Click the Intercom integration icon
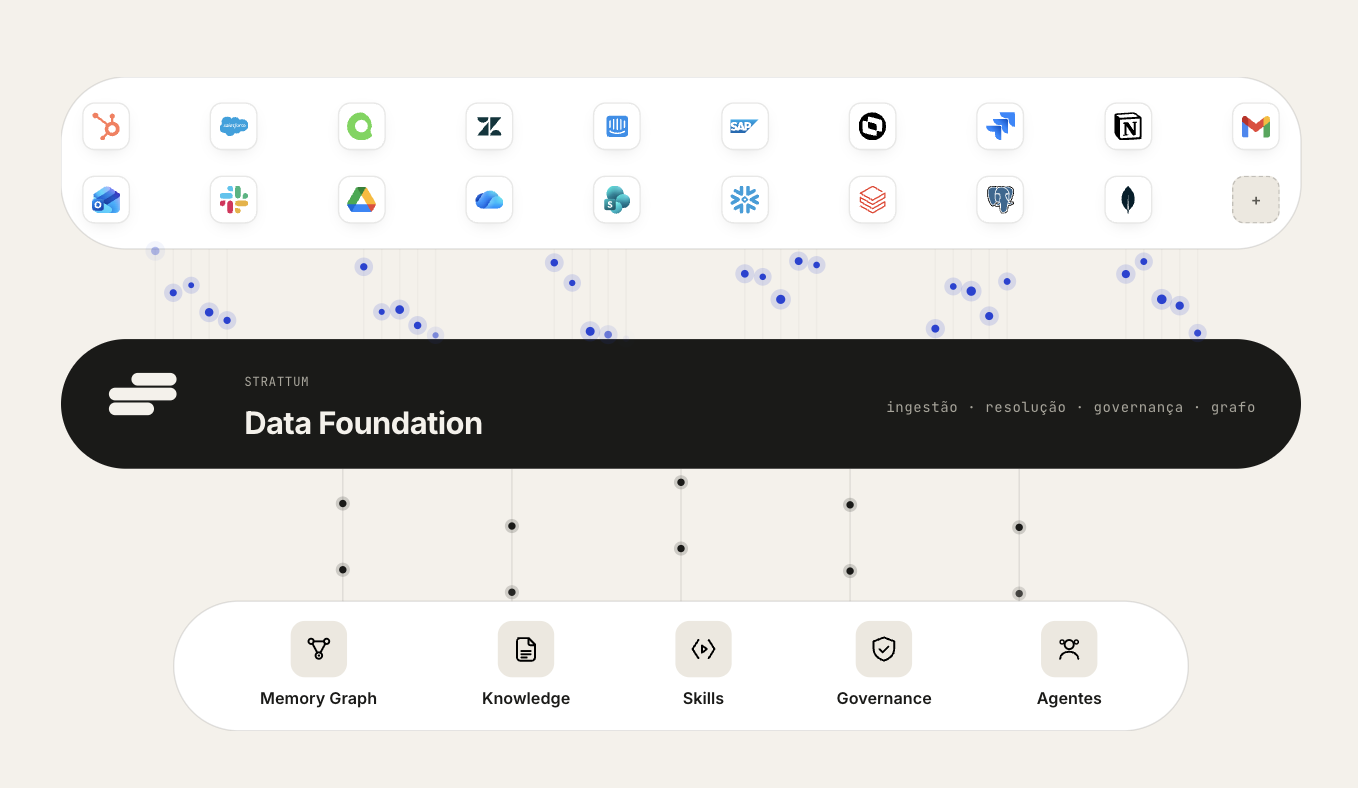This screenshot has height=788, width=1358. click(617, 127)
